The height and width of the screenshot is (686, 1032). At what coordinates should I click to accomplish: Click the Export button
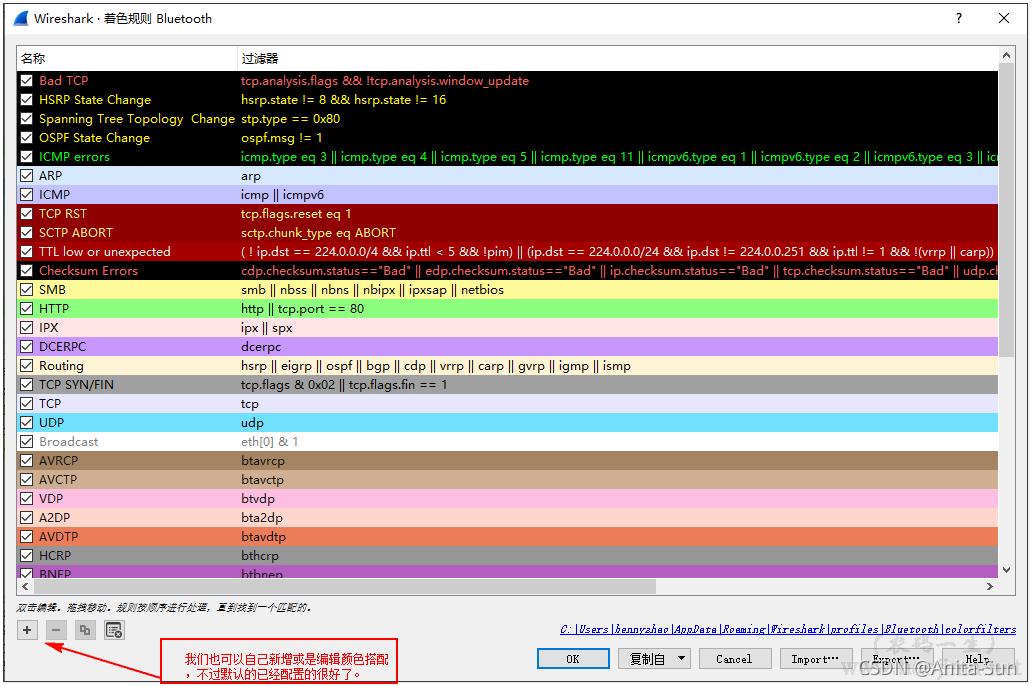pyautogui.click(x=896, y=658)
